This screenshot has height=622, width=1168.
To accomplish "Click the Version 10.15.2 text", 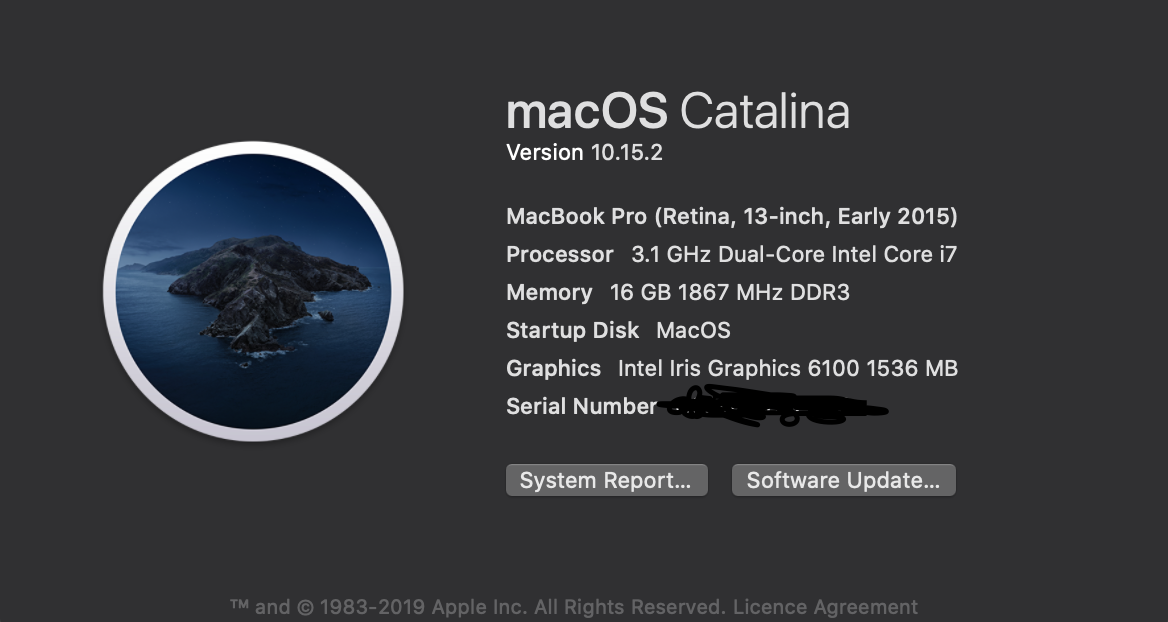I will (x=584, y=153).
